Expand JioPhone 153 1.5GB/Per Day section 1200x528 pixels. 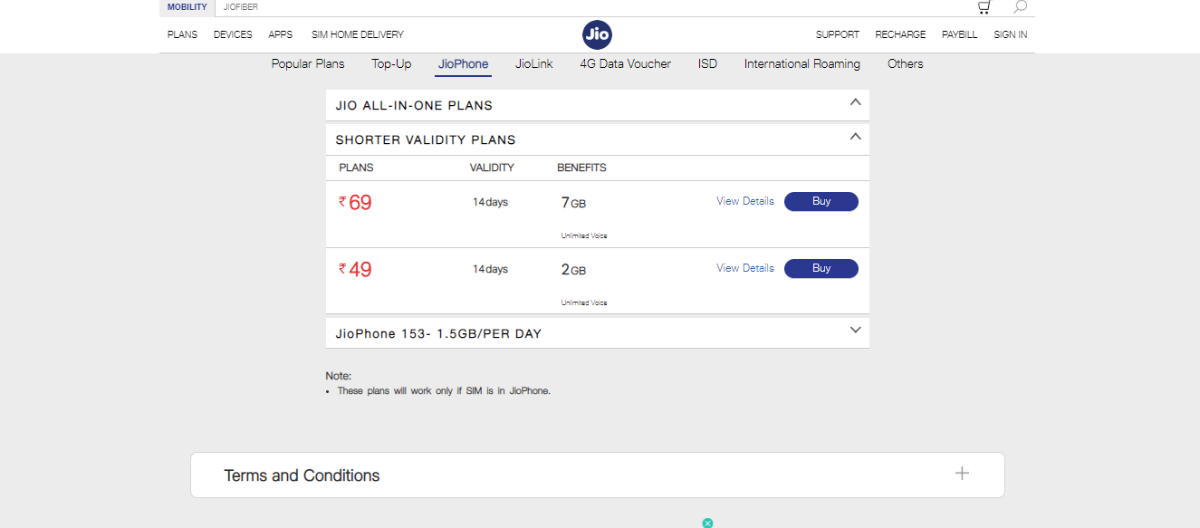tap(855, 330)
